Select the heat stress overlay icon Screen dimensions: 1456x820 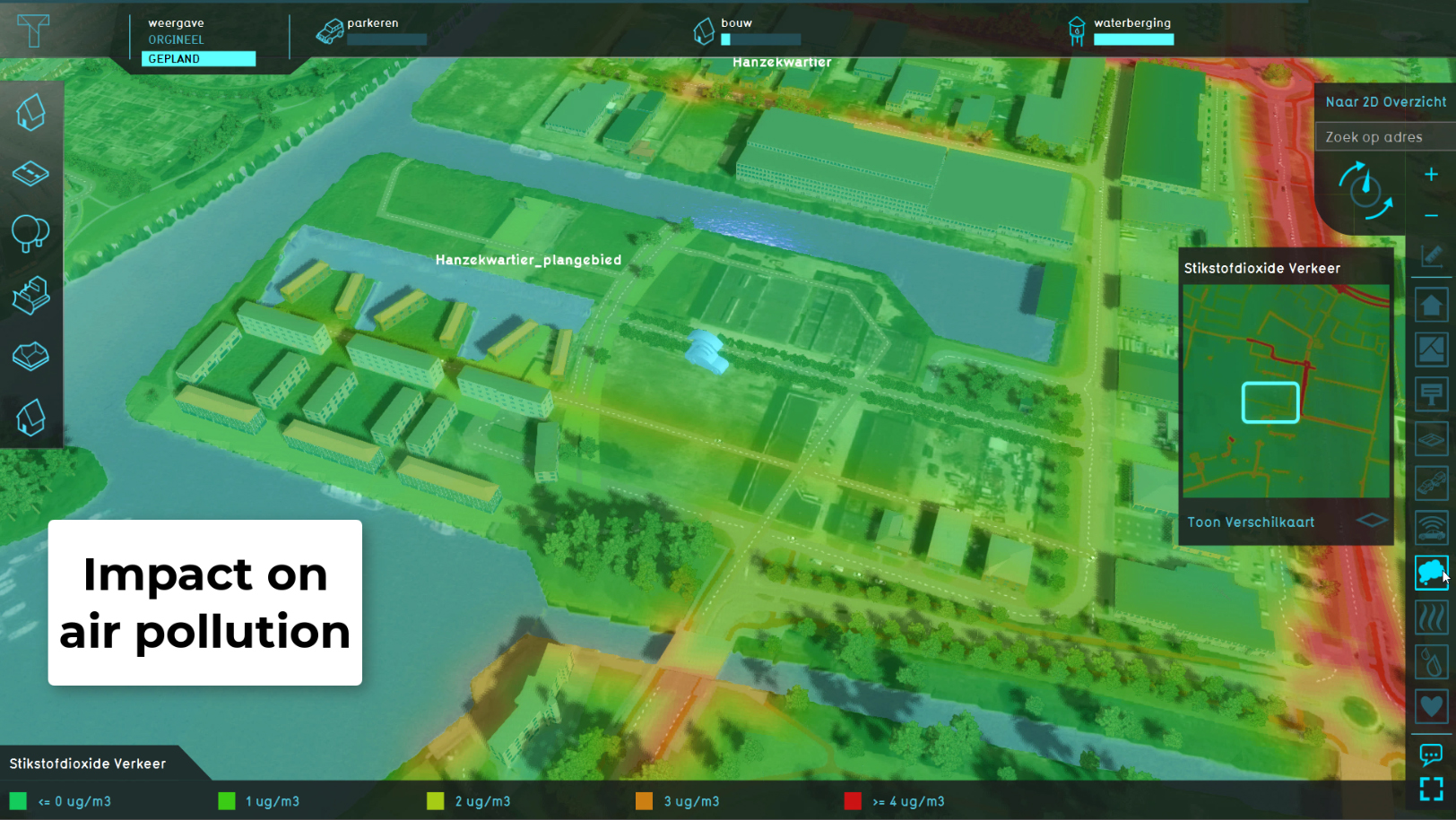1432,617
